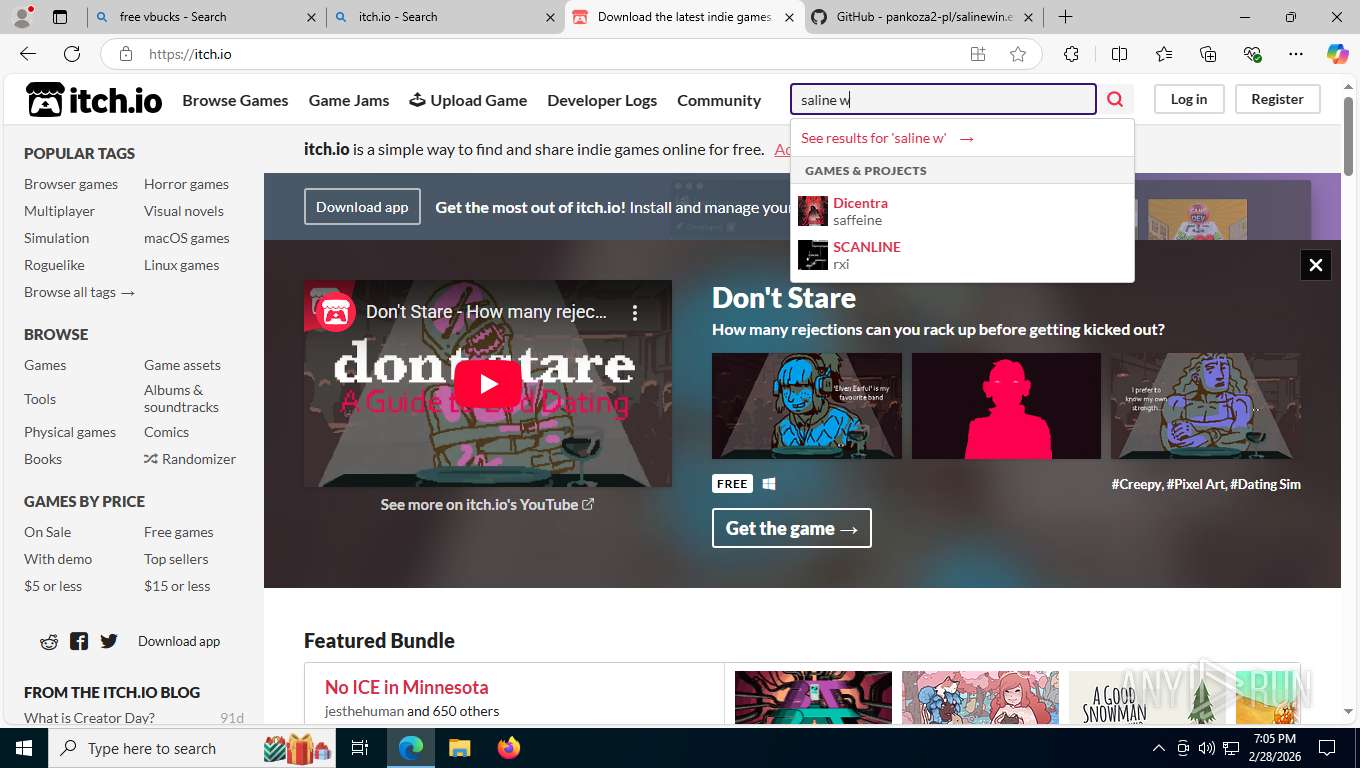Open Upload Game page
1360x768 pixels.
point(468,100)
